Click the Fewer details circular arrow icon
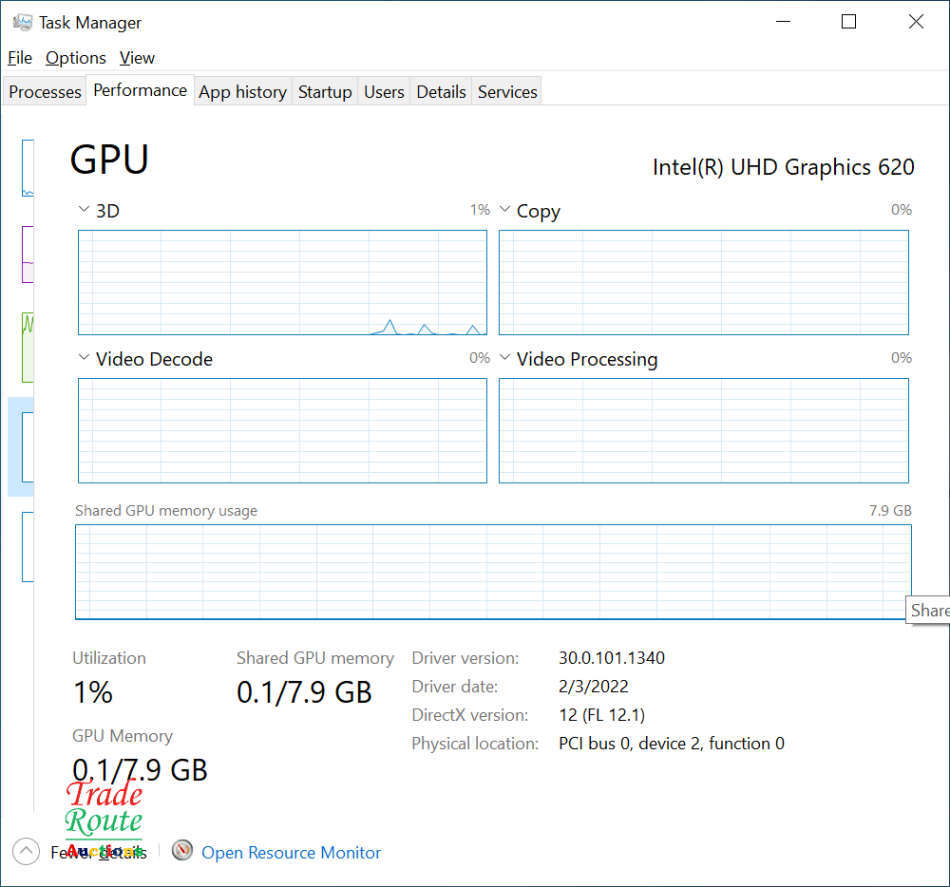This screenshot has width=950, height=887. (x=27, y=851)
